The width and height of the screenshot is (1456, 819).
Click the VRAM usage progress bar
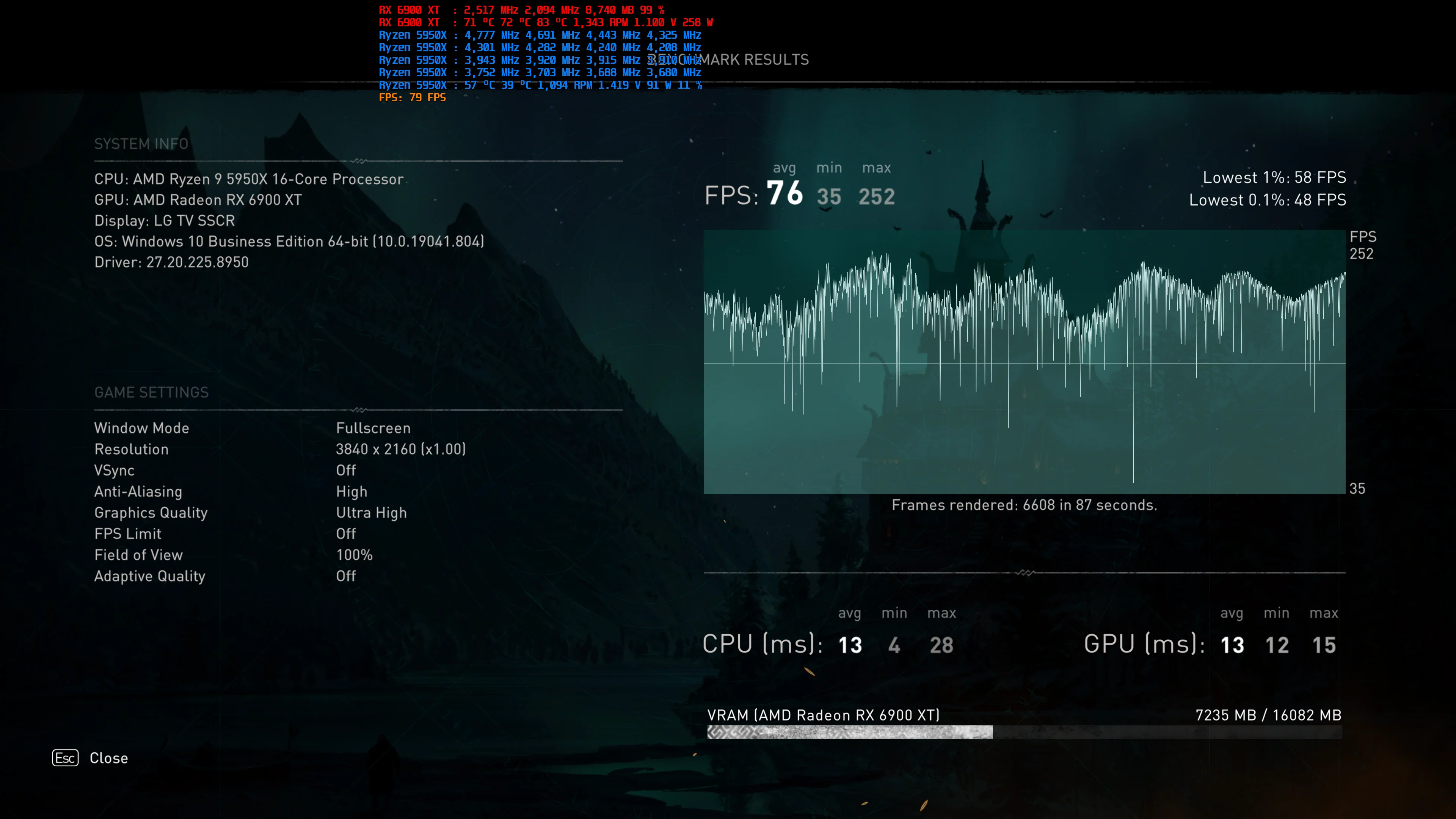[1024, 732]
